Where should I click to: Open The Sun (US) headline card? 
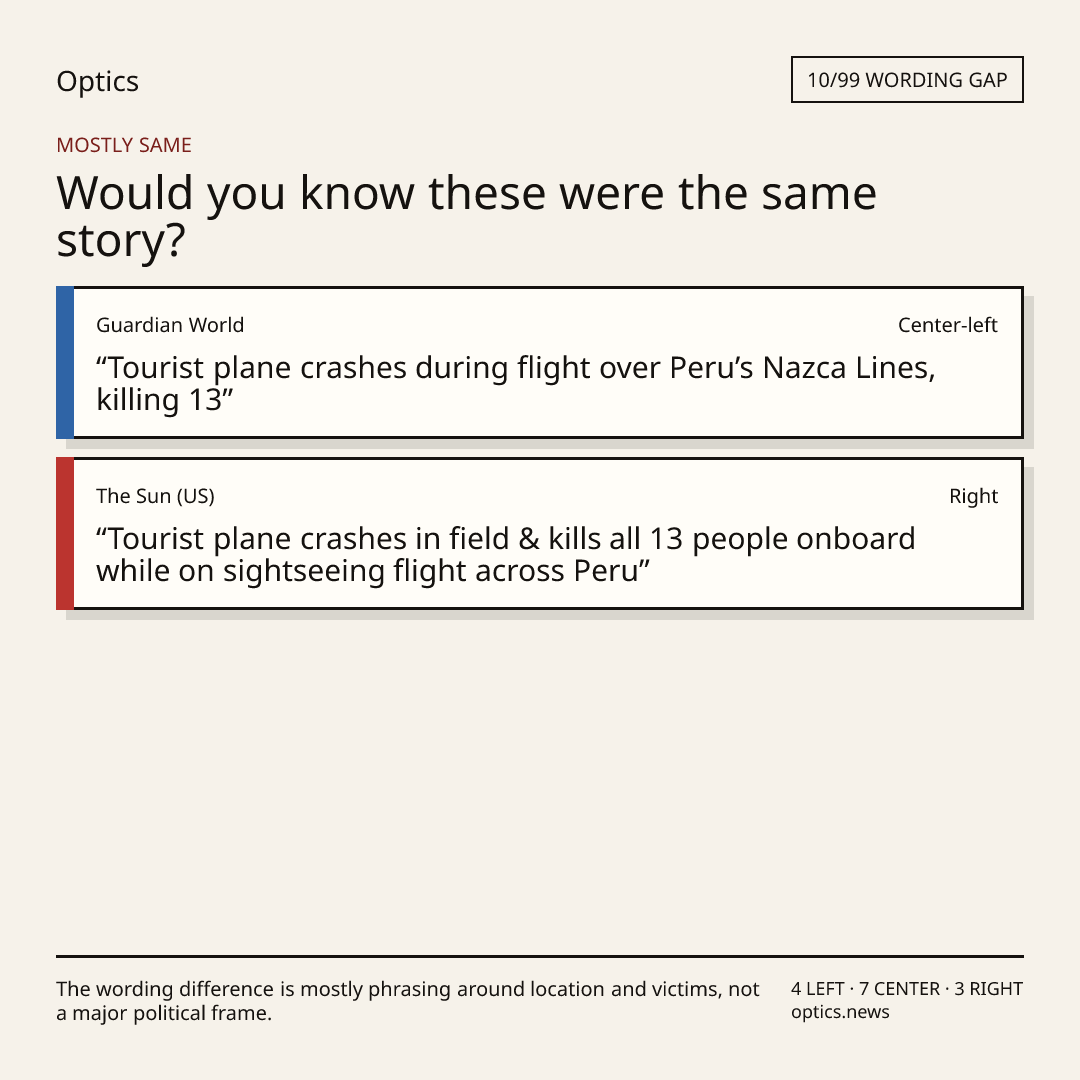point(540,533)
